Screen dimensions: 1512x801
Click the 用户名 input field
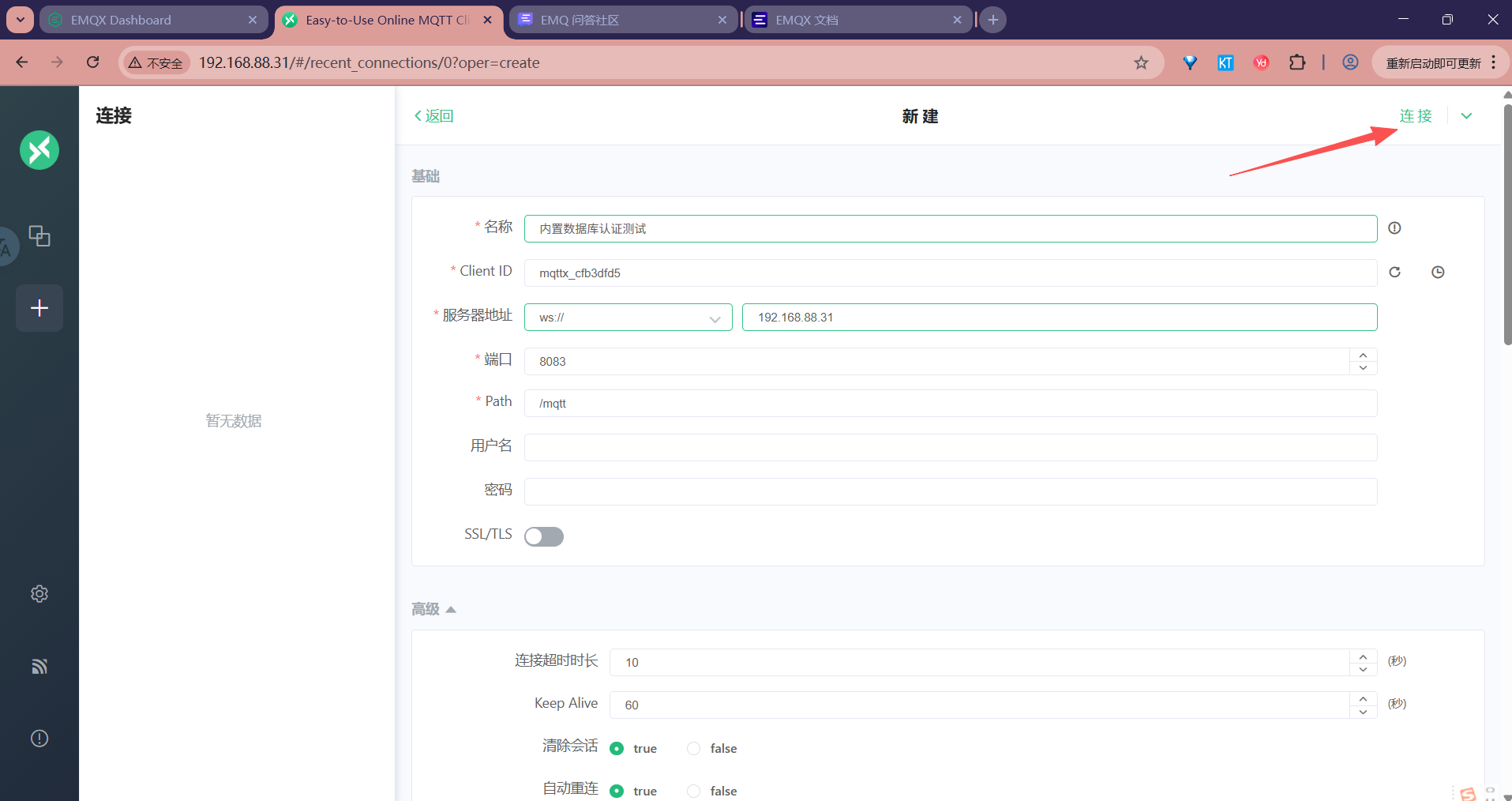[x=951, y=447]
